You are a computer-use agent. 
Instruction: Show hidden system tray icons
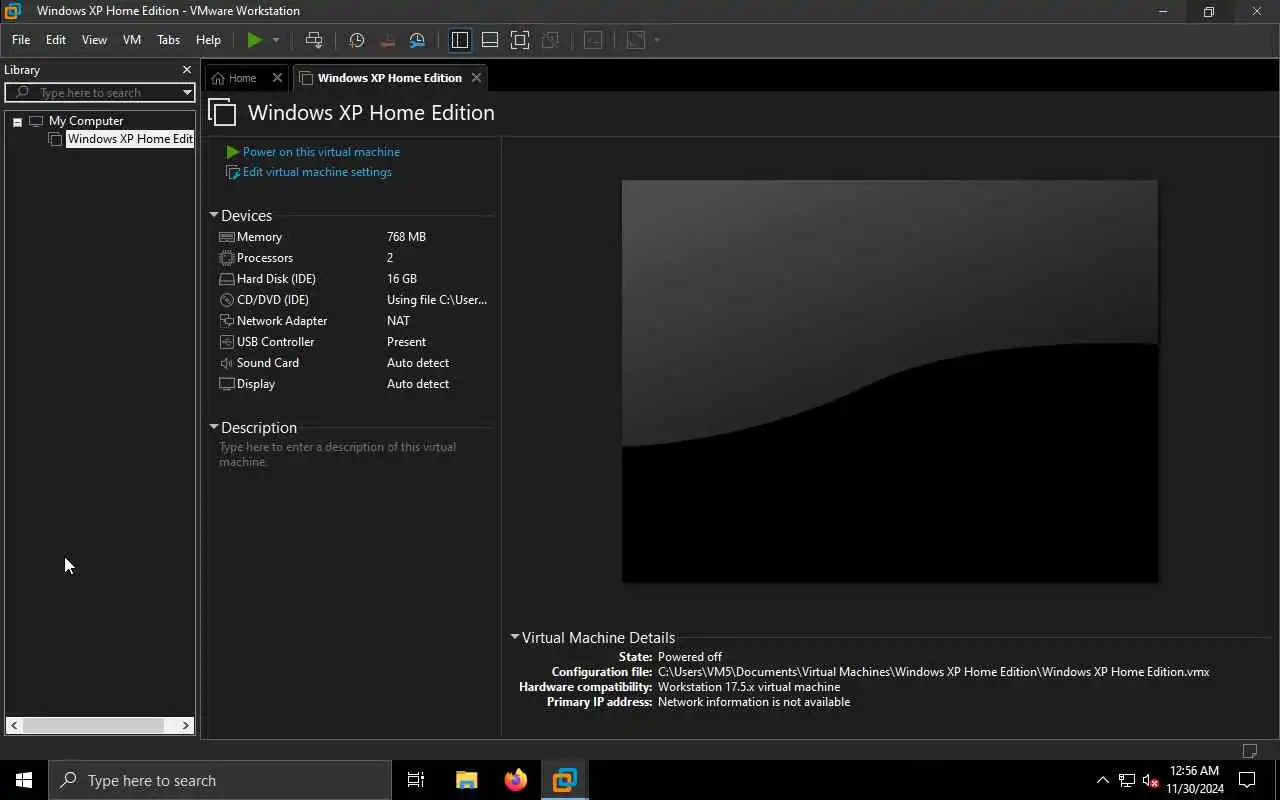(x=1103, y=780)
